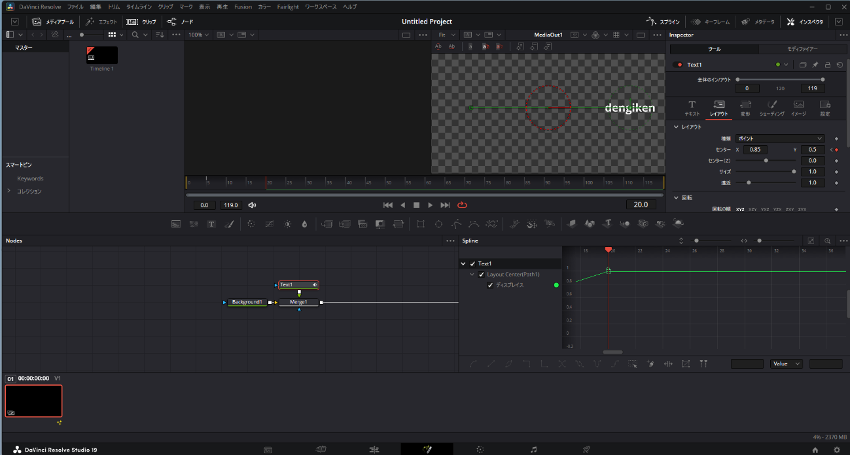The image size is (850, 456).
Task: Select the シェーディング tab in Inspector
Action: pos(772,107)
